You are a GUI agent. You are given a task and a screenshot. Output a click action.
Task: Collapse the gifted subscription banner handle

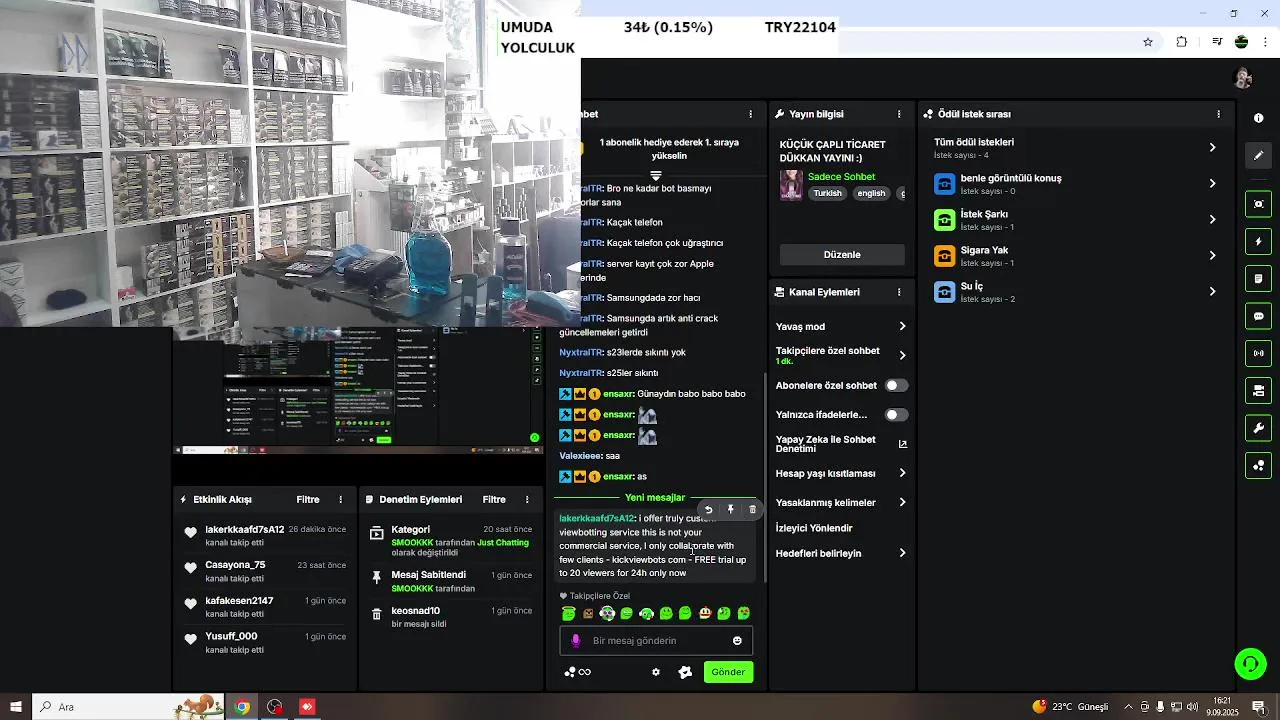coord(656,176)
